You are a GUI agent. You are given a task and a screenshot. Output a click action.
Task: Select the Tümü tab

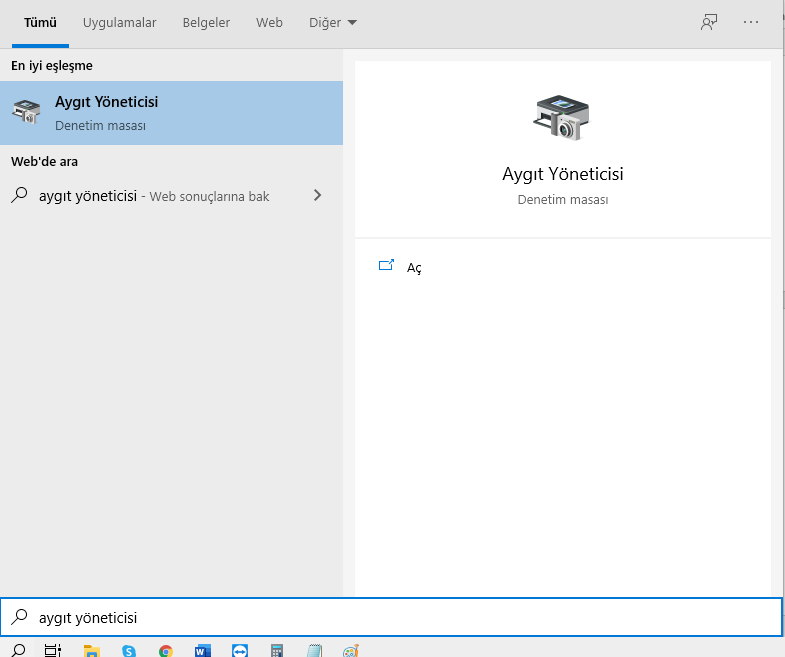coord(40,22)
